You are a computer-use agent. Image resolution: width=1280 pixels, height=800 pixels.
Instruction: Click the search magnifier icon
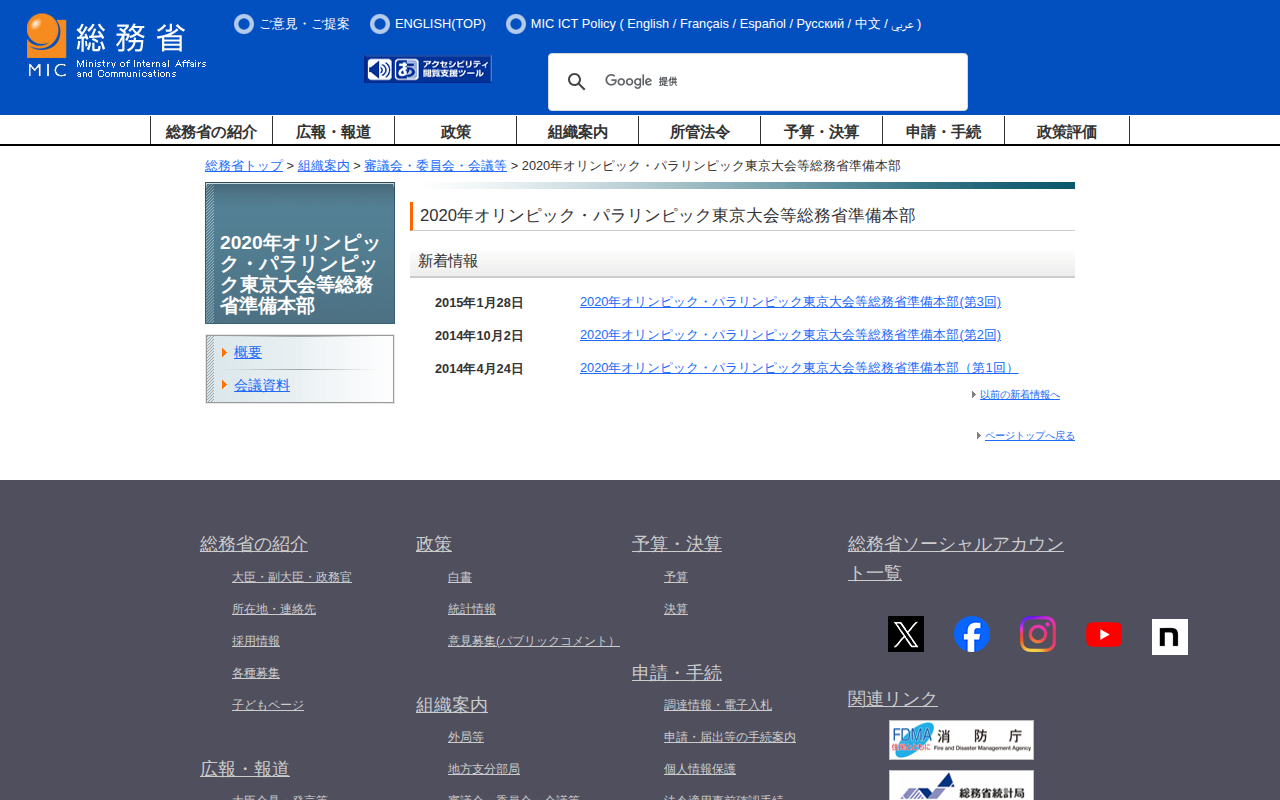click(x=576, y=82)
